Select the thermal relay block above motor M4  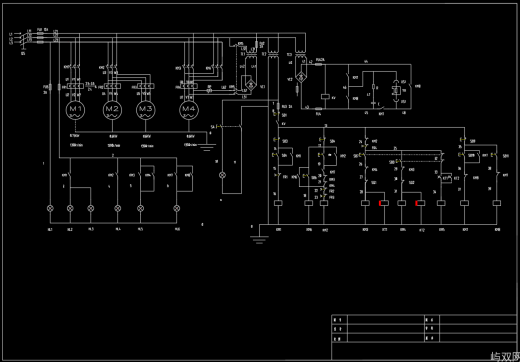[x=189, y=86]
